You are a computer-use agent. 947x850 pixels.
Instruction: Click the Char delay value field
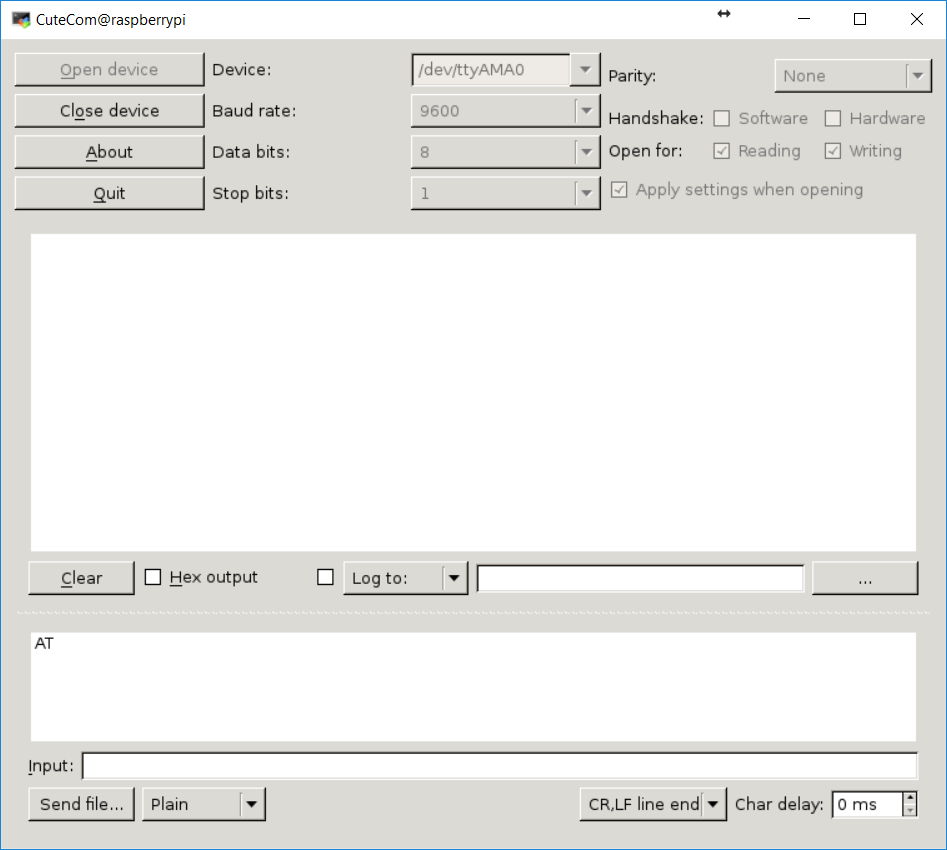[x=867, y=804]
